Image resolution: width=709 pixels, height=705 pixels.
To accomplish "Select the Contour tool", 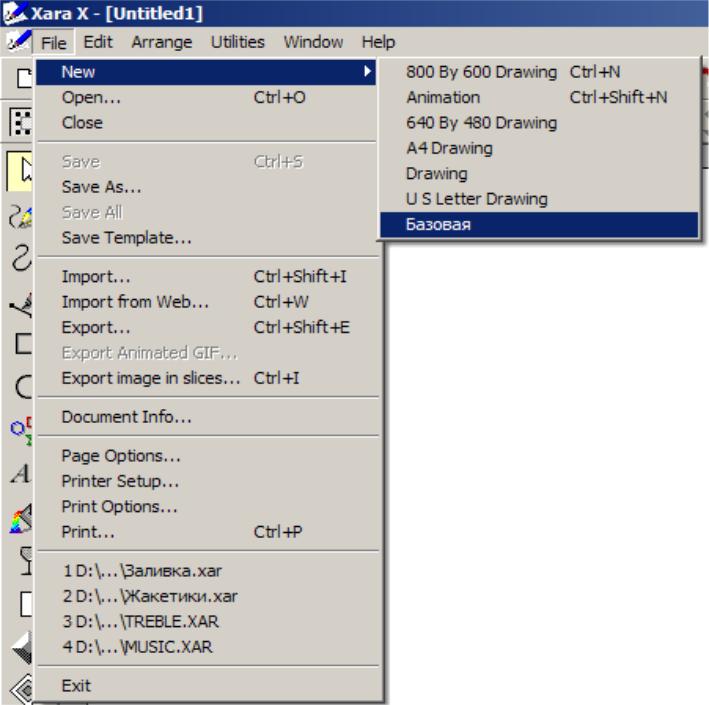I will (x=22, y=690).
